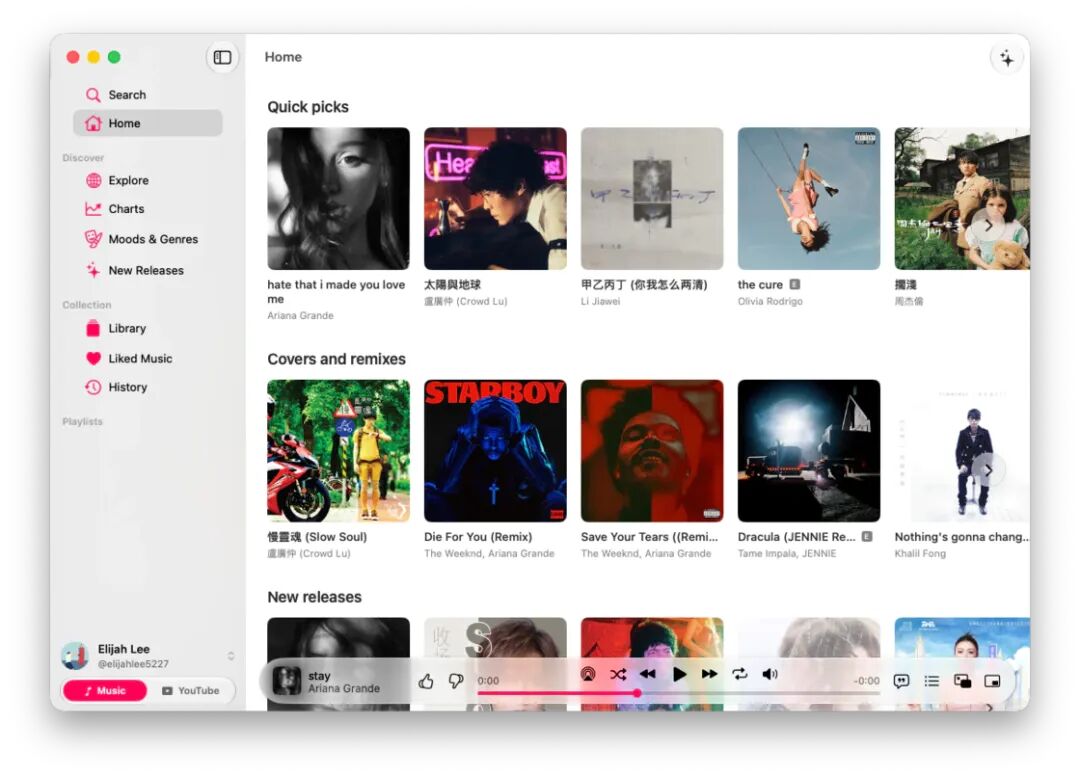Click the Charts graph icon
The image size is (1080, 777).
[93, 209]
